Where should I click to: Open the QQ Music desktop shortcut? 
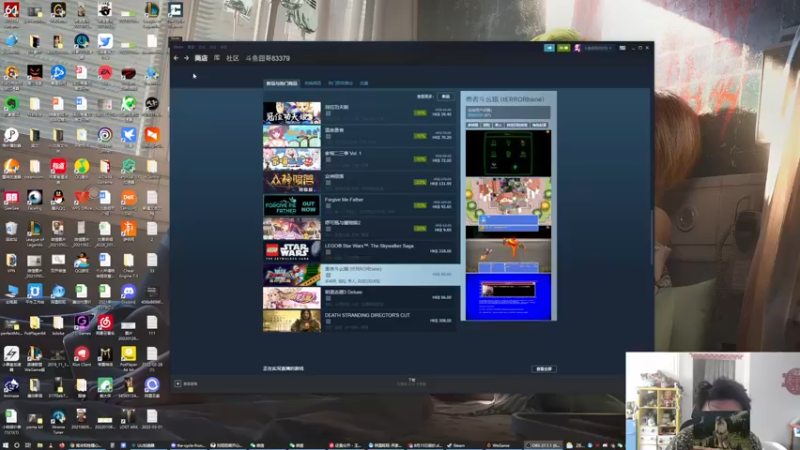click(82, 168)
